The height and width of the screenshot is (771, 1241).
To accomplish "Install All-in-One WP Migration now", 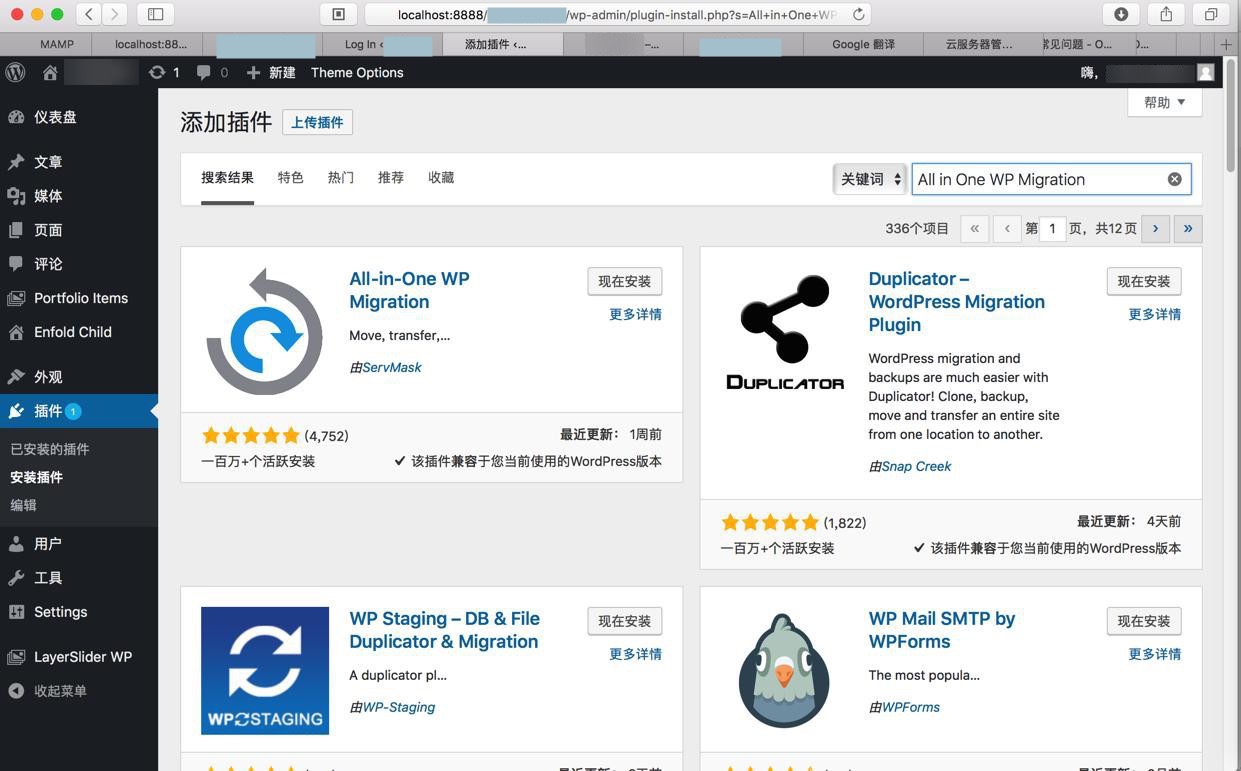I will (625, 281).
